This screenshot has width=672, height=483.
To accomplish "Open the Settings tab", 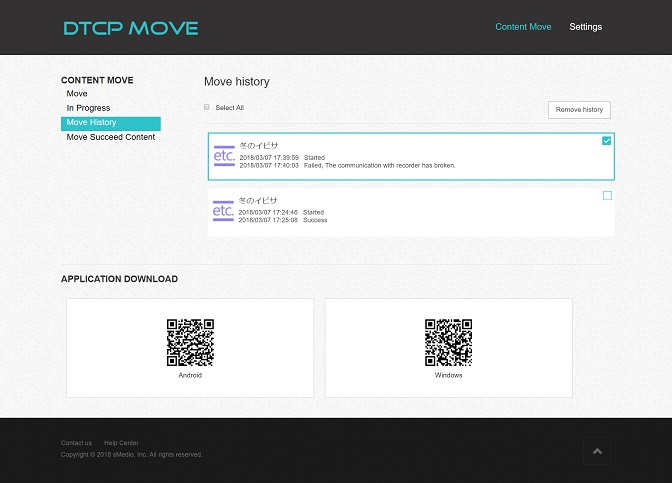I will click(586, 27).
